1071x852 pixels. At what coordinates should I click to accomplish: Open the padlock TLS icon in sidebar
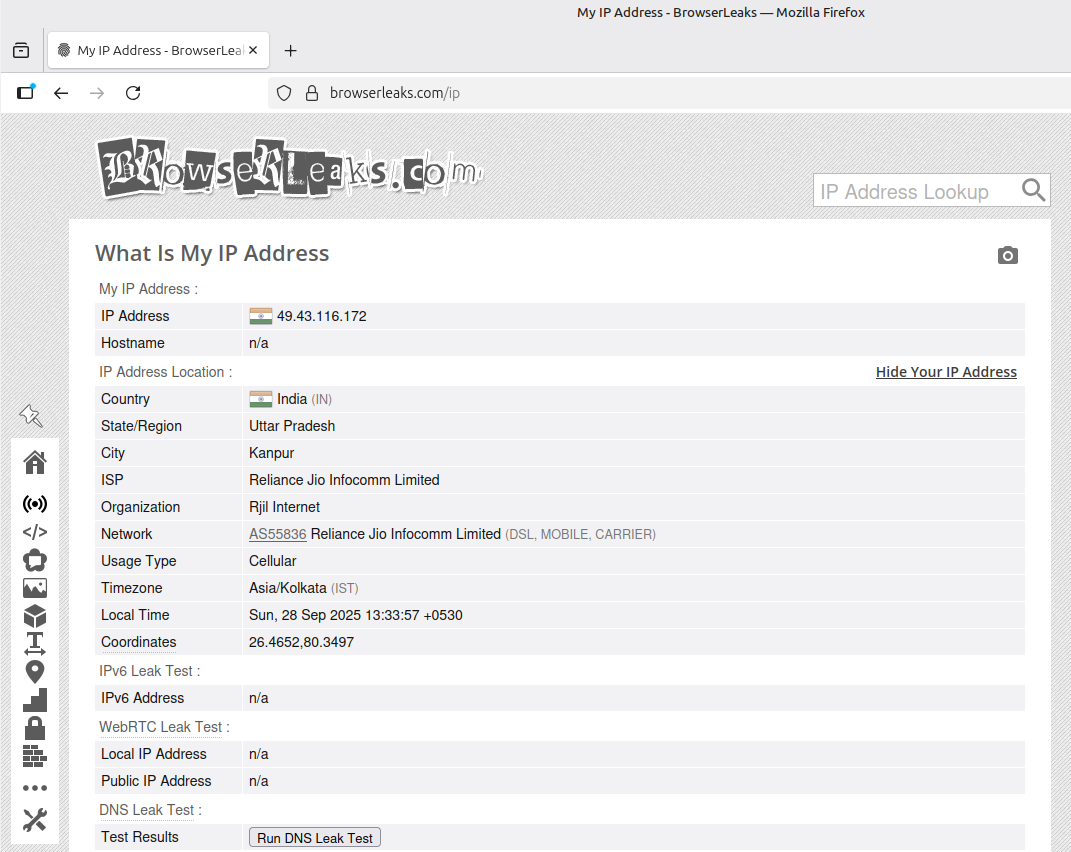point(35,727)
